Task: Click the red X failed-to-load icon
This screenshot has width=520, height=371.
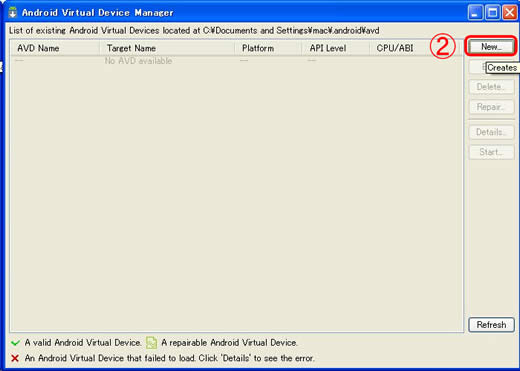Action: coord(15,358)
